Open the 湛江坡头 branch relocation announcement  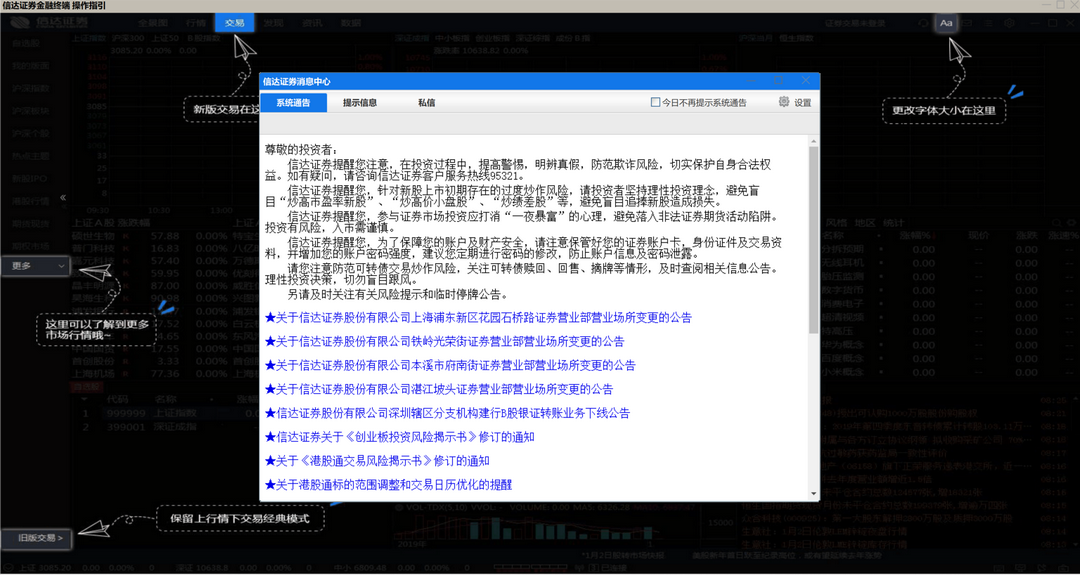pyautogui.click(x=439, y=389)
